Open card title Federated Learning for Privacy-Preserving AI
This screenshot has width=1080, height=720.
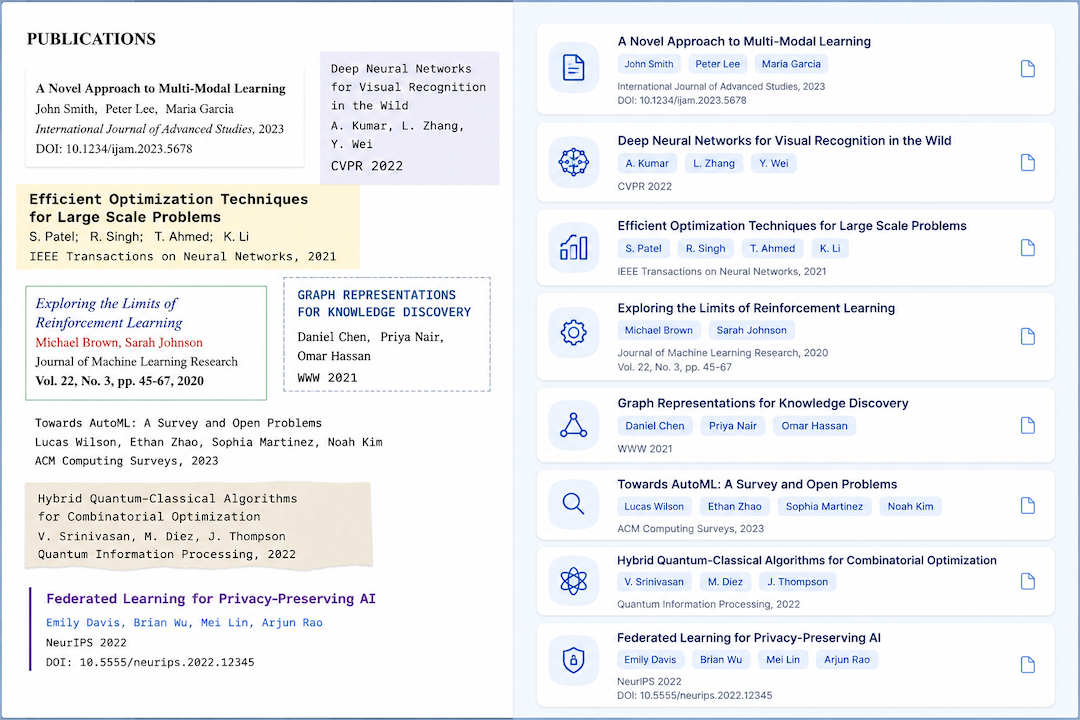749,638
